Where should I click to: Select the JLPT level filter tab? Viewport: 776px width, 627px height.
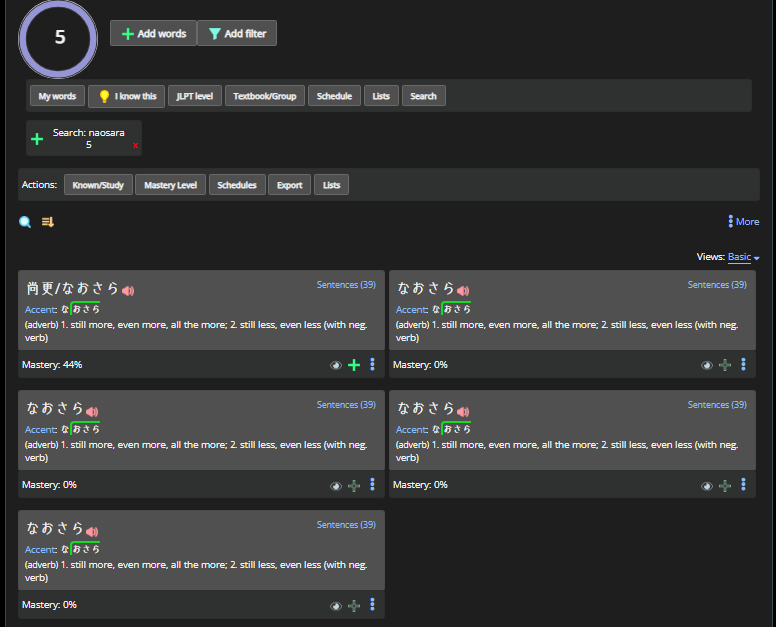194,96
